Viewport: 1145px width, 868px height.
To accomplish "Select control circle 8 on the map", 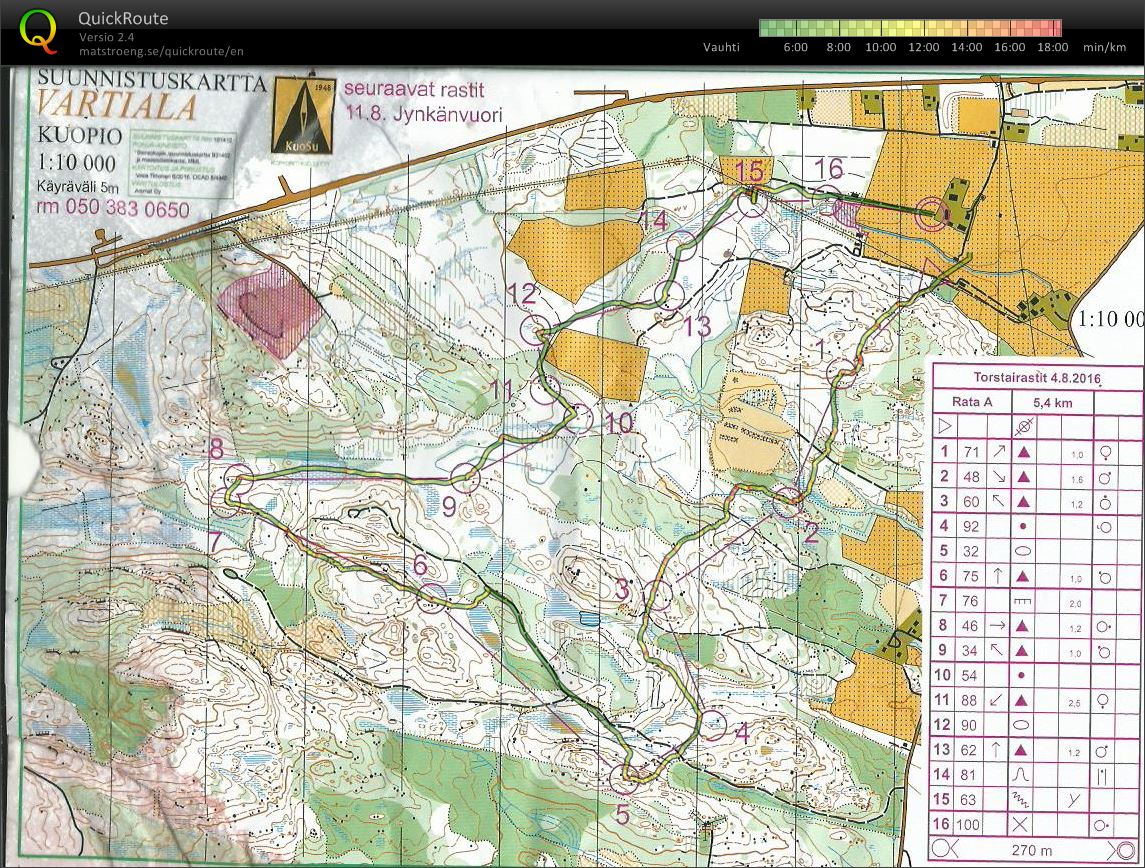I will (x=238, y=479).
